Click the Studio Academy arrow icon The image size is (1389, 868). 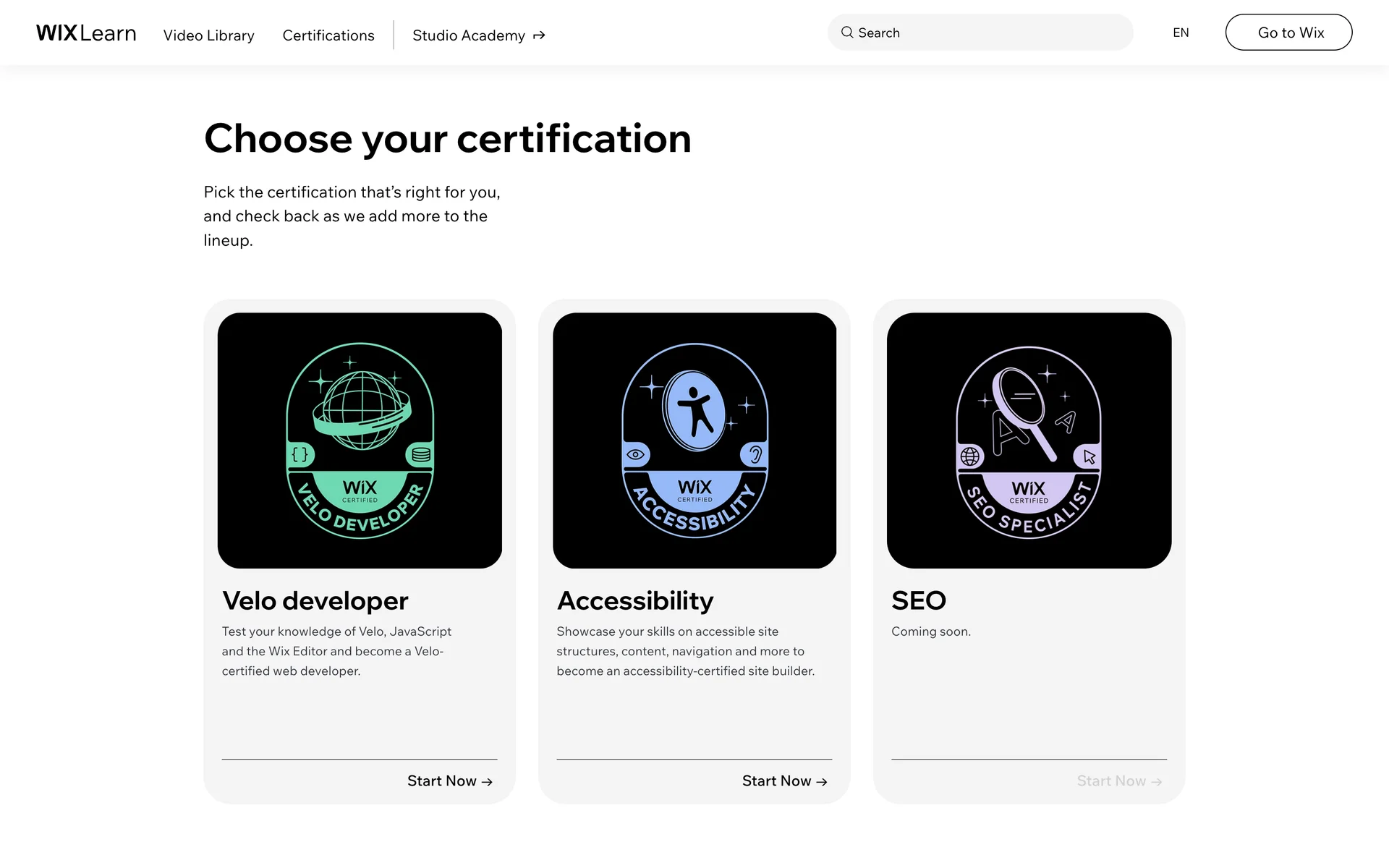[x=539, y=35]
